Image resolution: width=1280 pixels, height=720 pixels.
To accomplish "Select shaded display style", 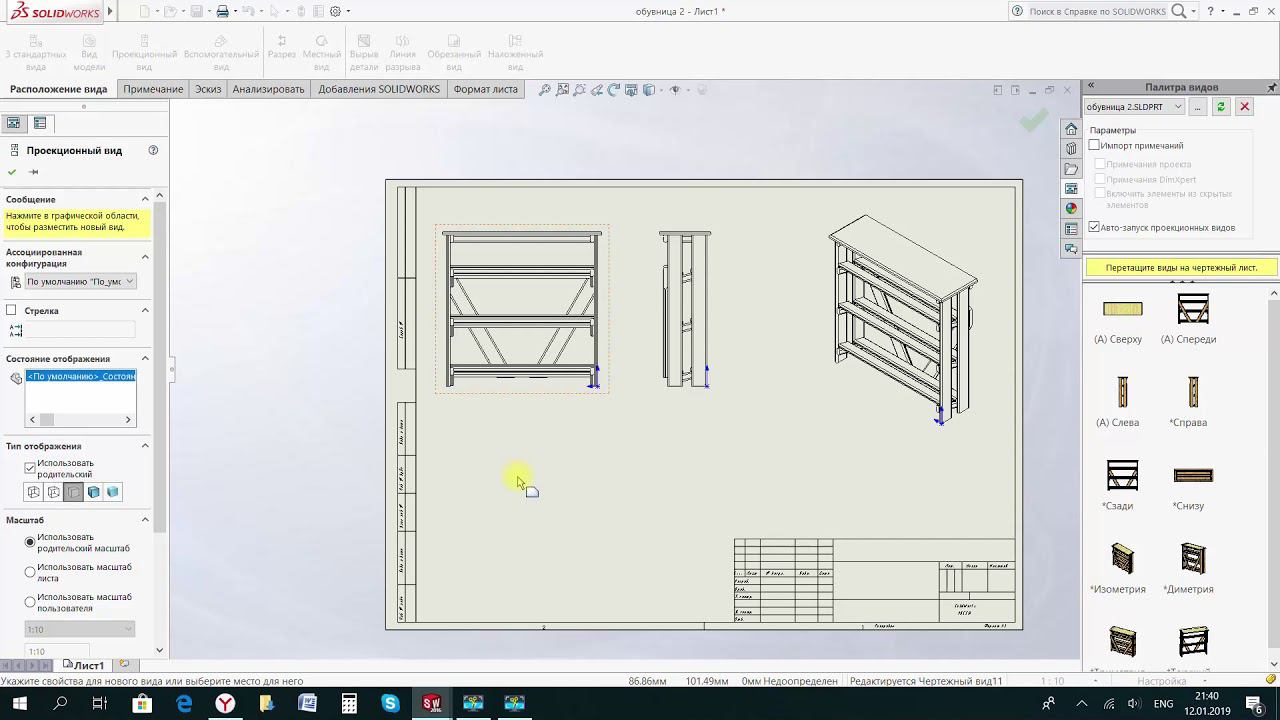I will [x=113, y=492].
